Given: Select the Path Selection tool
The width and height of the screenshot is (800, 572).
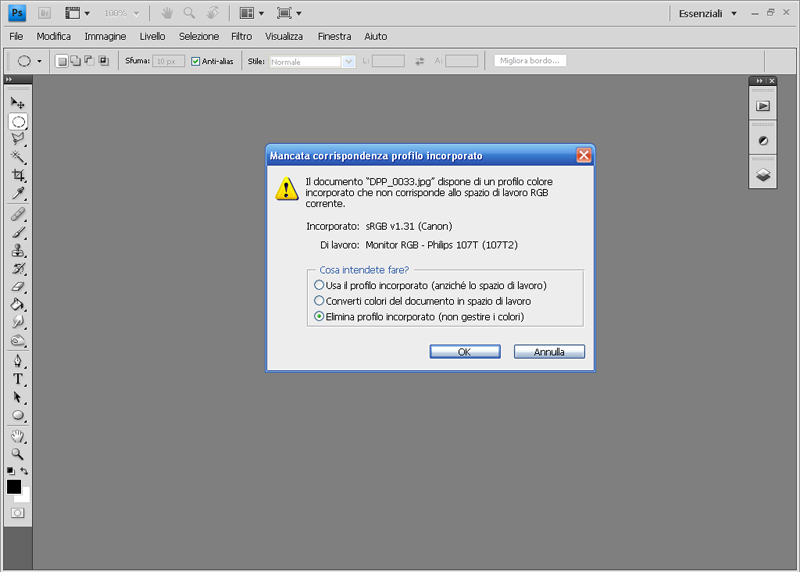Looking at the screenshot, I should click(x=18, y=397).
